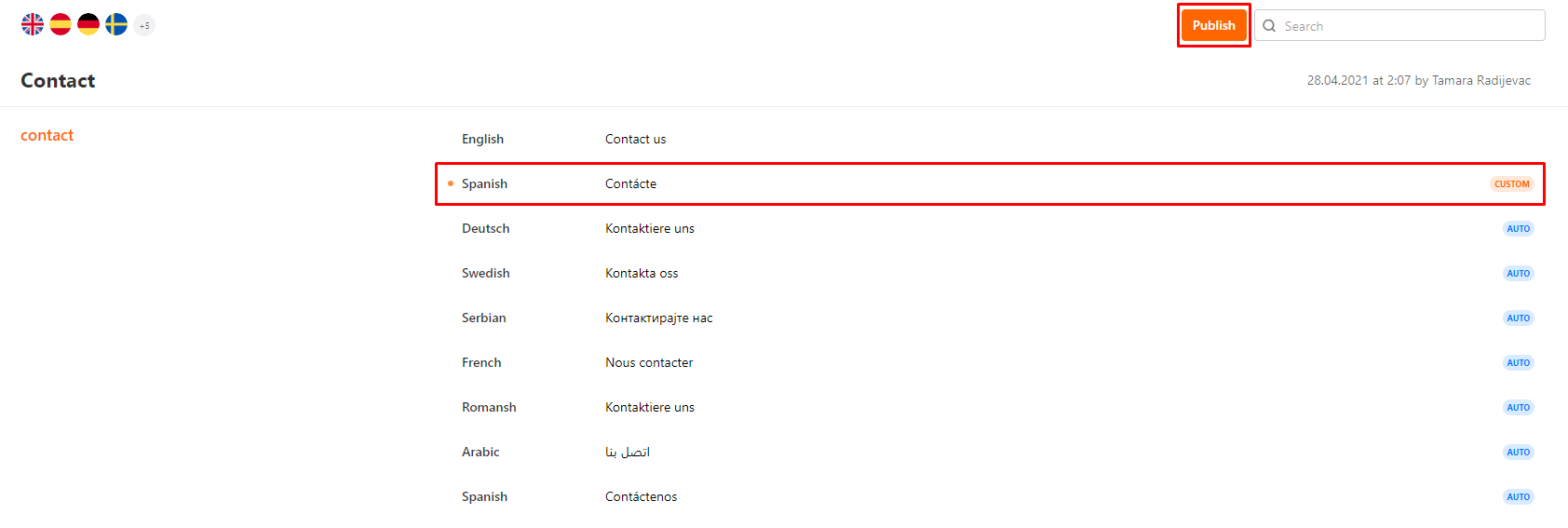Click the AUTO badge for French

point(1519,363)
